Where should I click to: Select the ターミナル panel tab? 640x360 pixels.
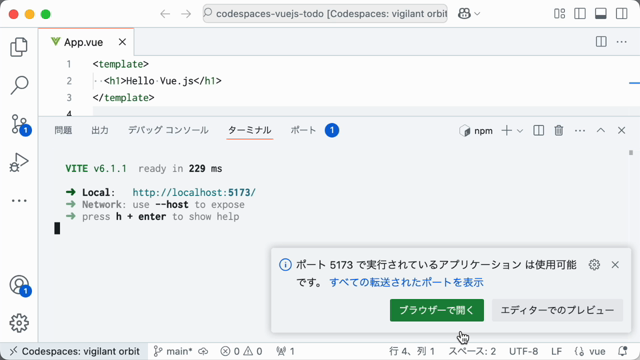[249, 130]
